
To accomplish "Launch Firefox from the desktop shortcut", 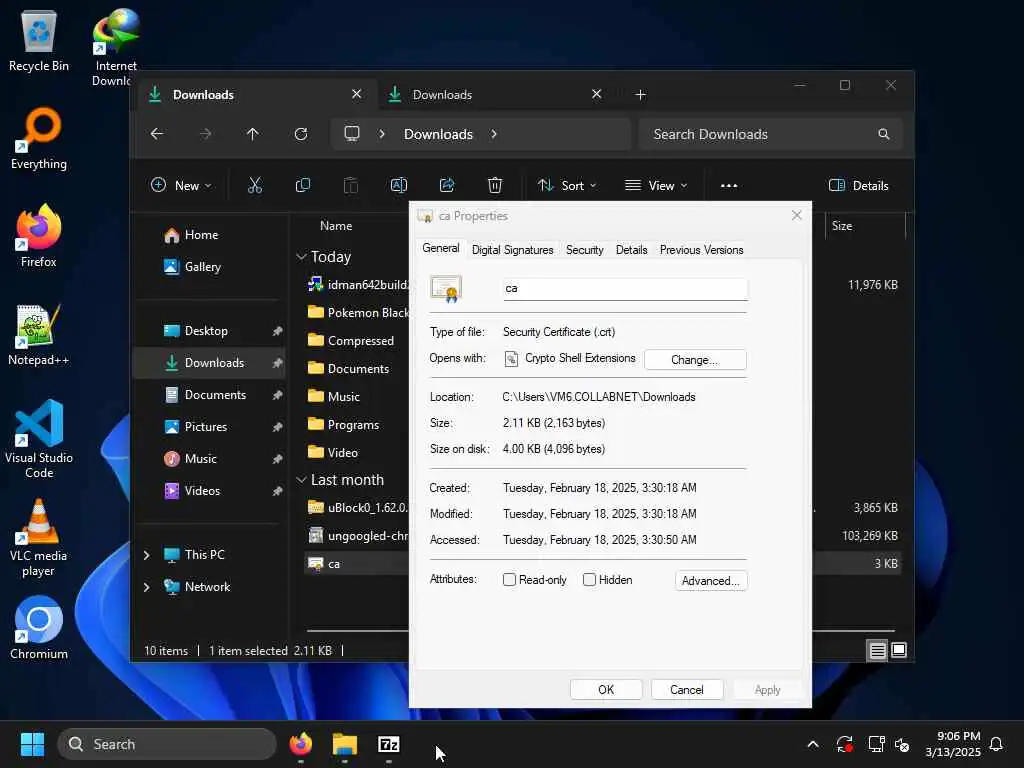I will click(x=39, y=236).
